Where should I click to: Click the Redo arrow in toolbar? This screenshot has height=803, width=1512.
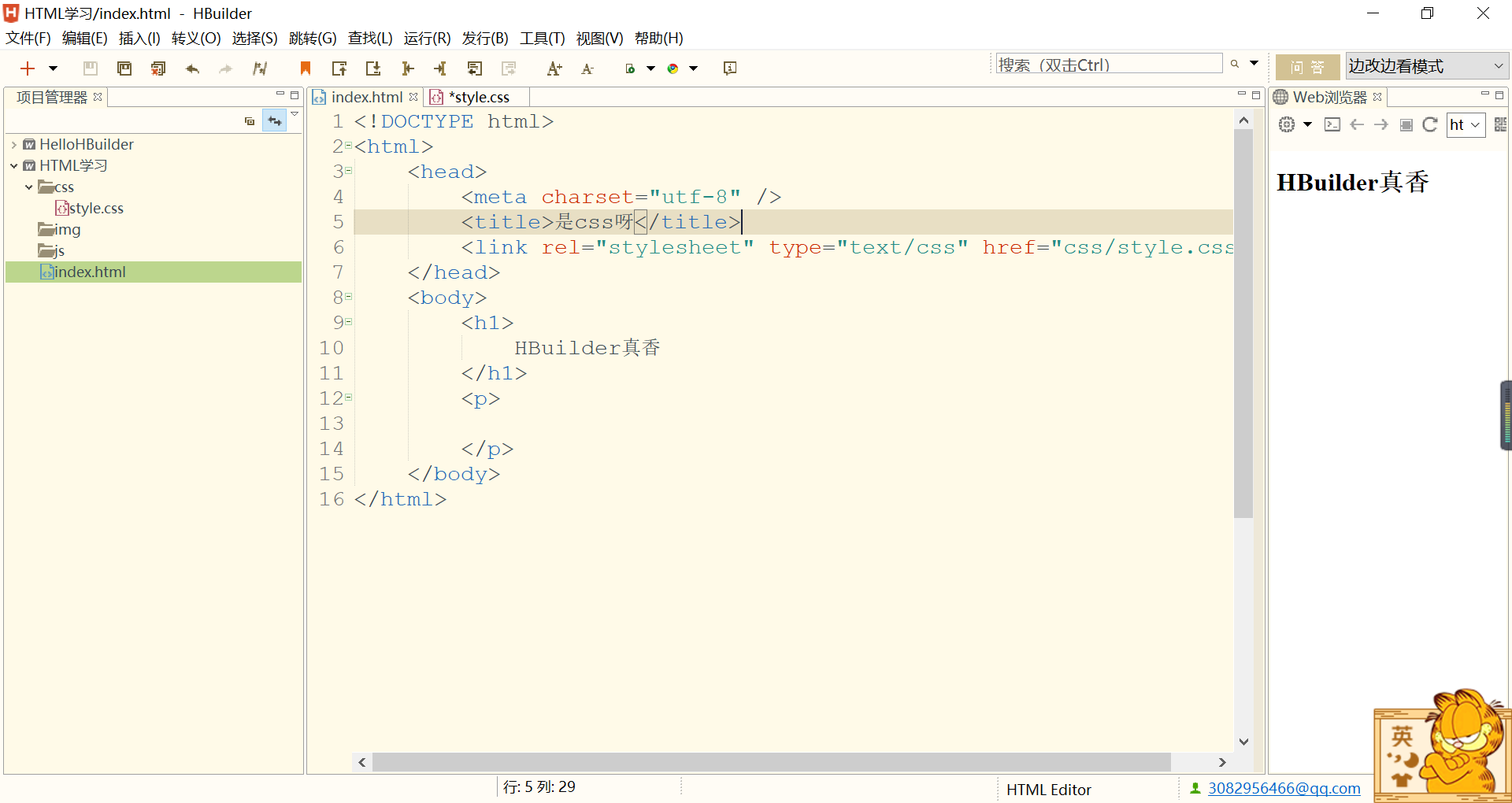click(226, 68)
